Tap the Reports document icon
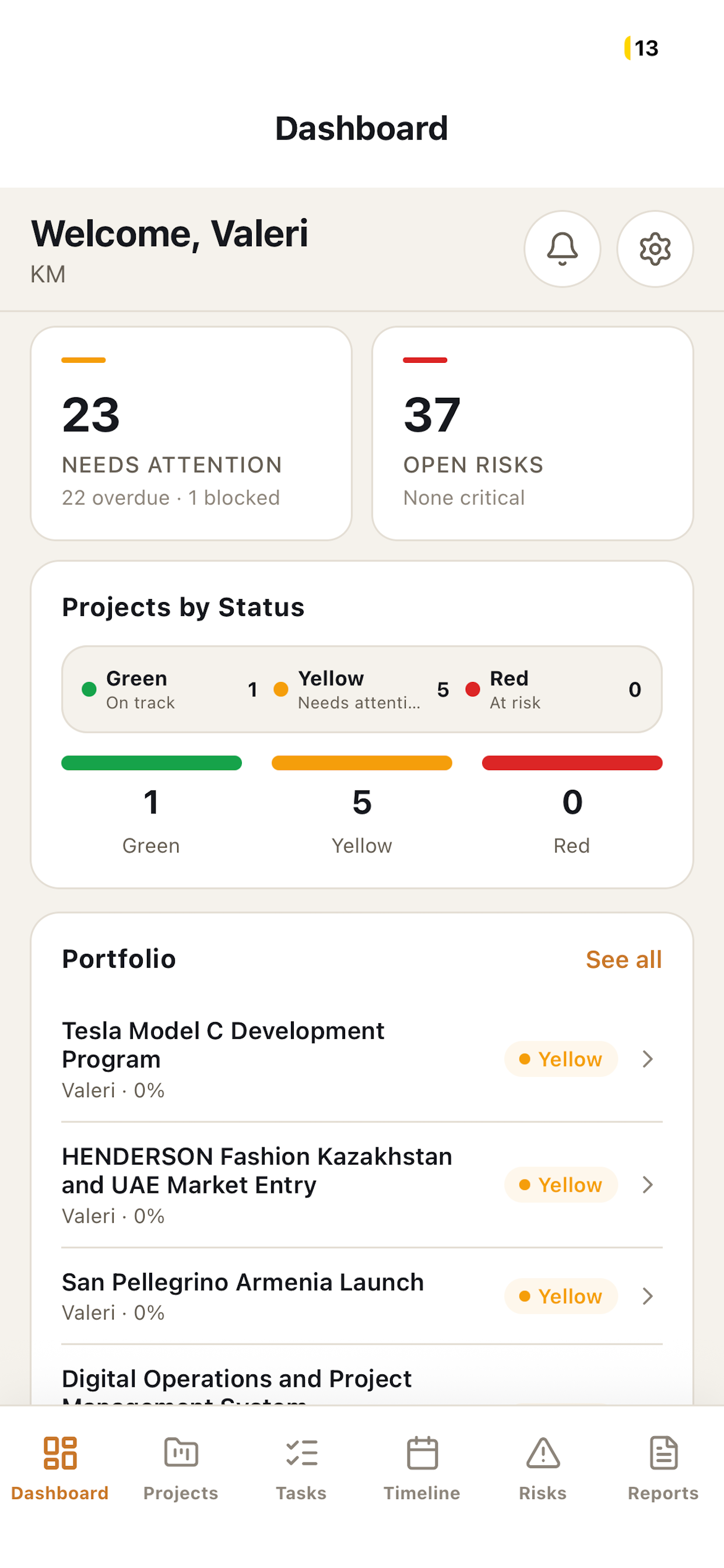This screenshot has height=1568, width=724. pos(663,1453)
